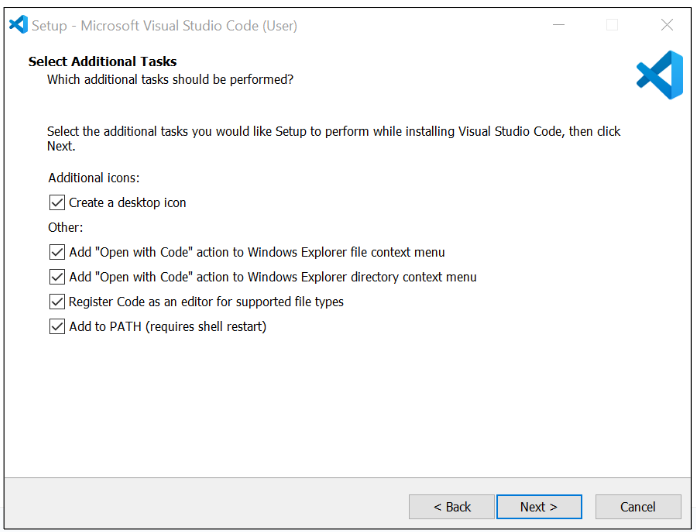Uncheck Register Code as an editor checkbox
This screenshot has width=696, height=532.
coord(57,302)
